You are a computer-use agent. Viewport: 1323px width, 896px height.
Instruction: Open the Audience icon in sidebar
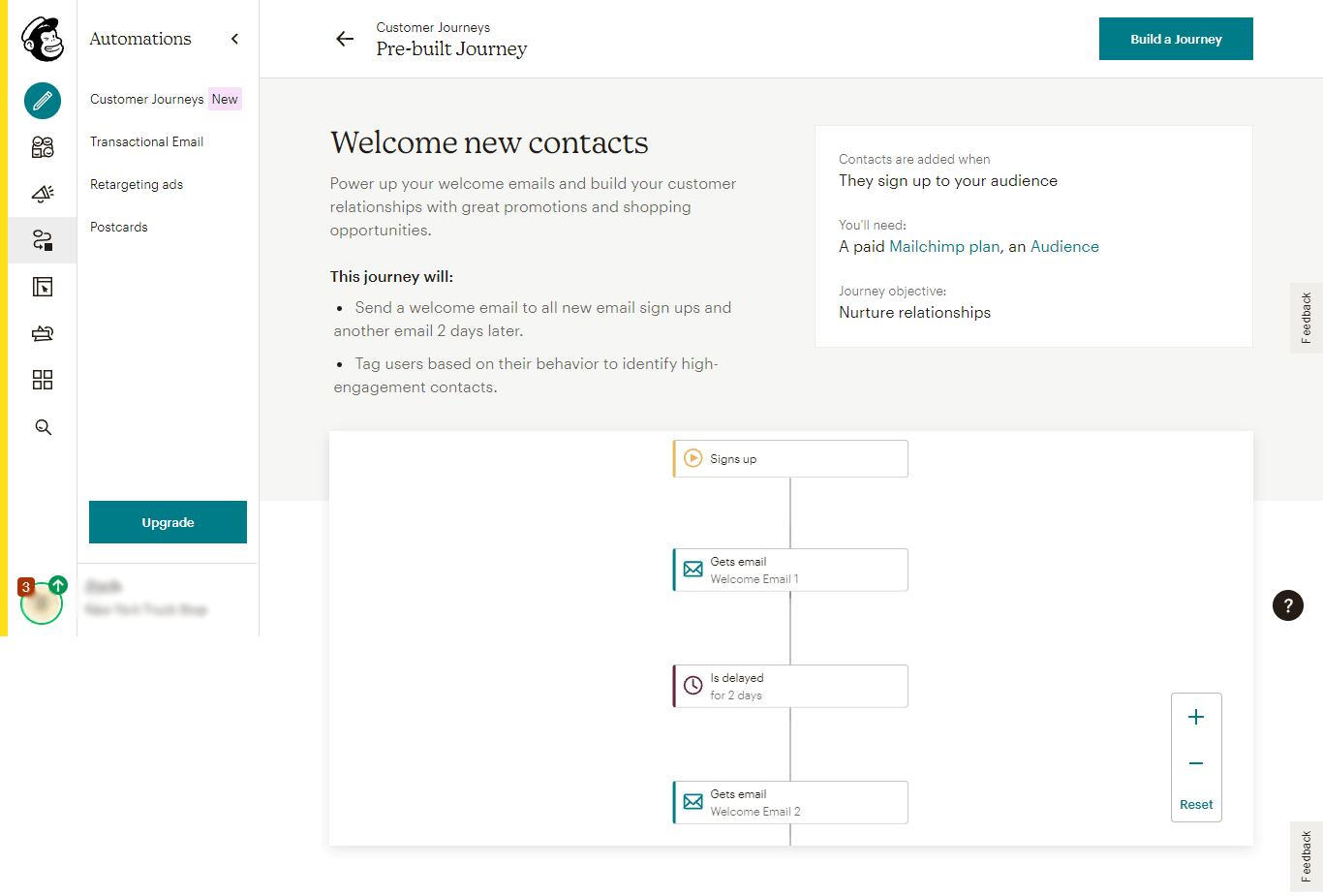tap(43, 147)
